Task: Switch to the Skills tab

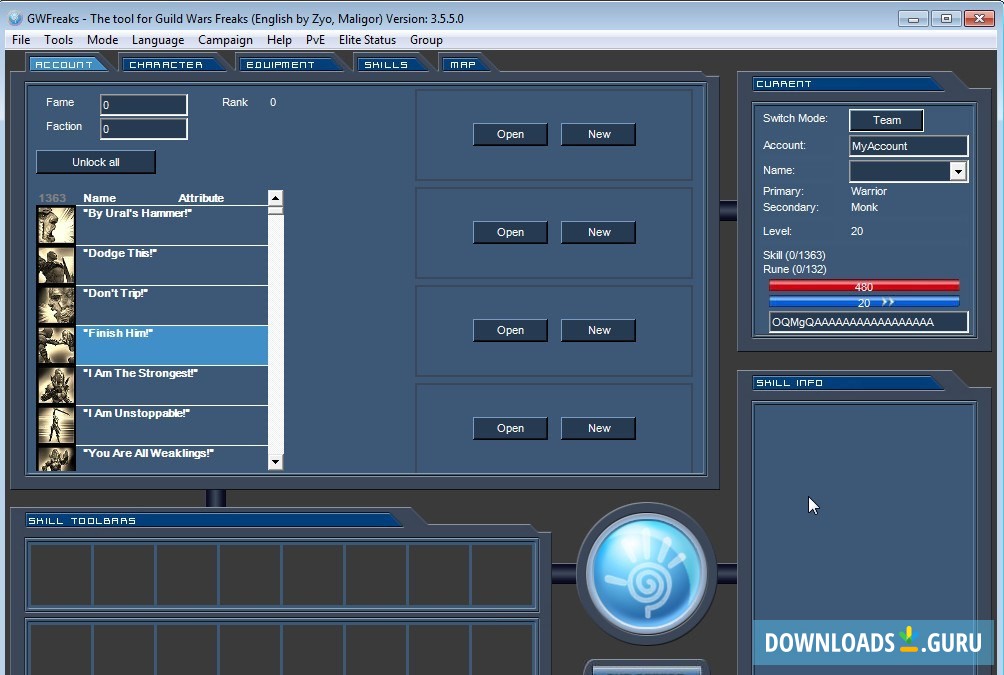Action: pyautogui.click(x=386, y=65)
